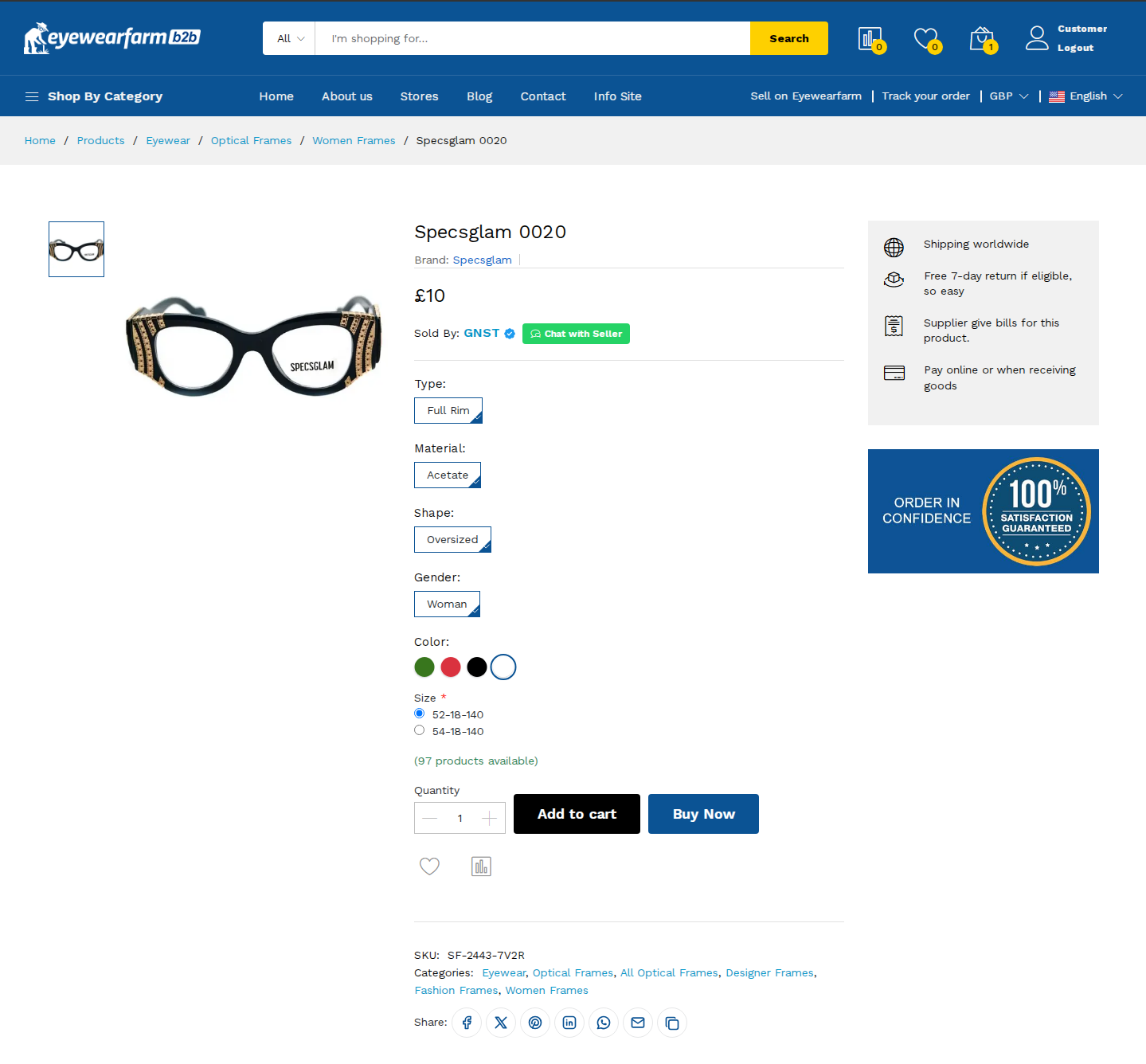Choose the red color swatch

451,667
